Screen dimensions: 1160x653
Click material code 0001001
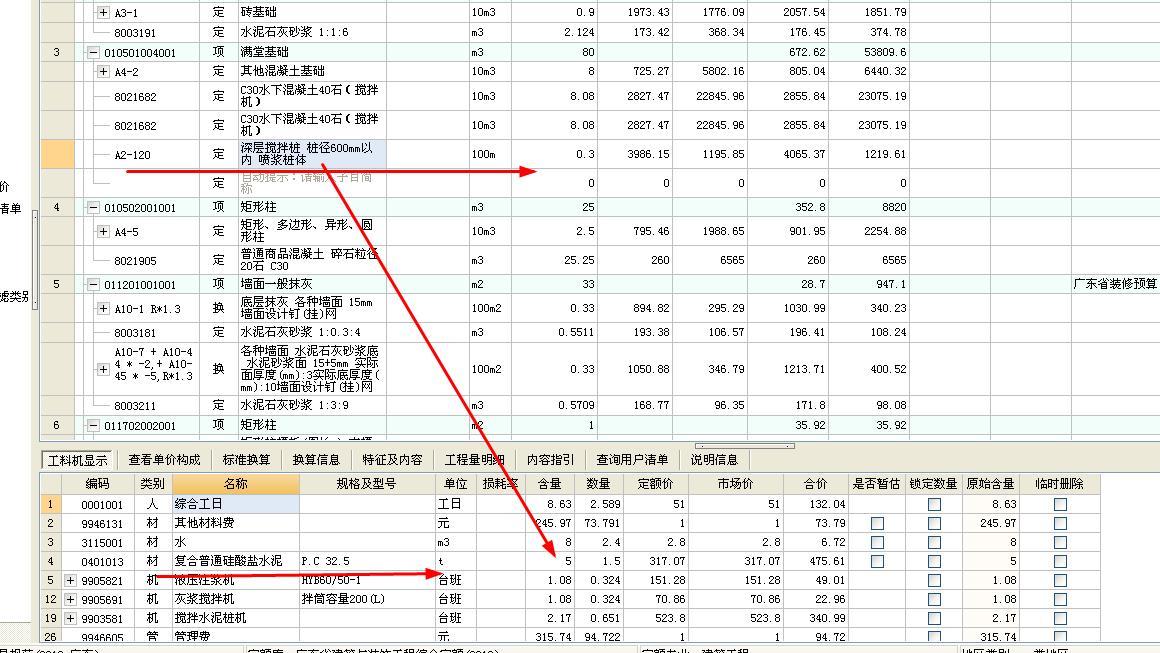tap(102, 504)
